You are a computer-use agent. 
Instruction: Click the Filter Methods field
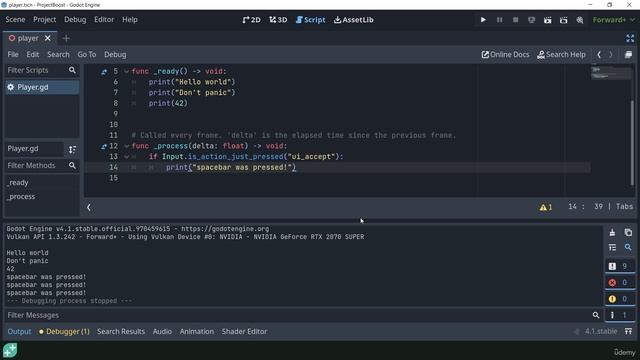42,165
